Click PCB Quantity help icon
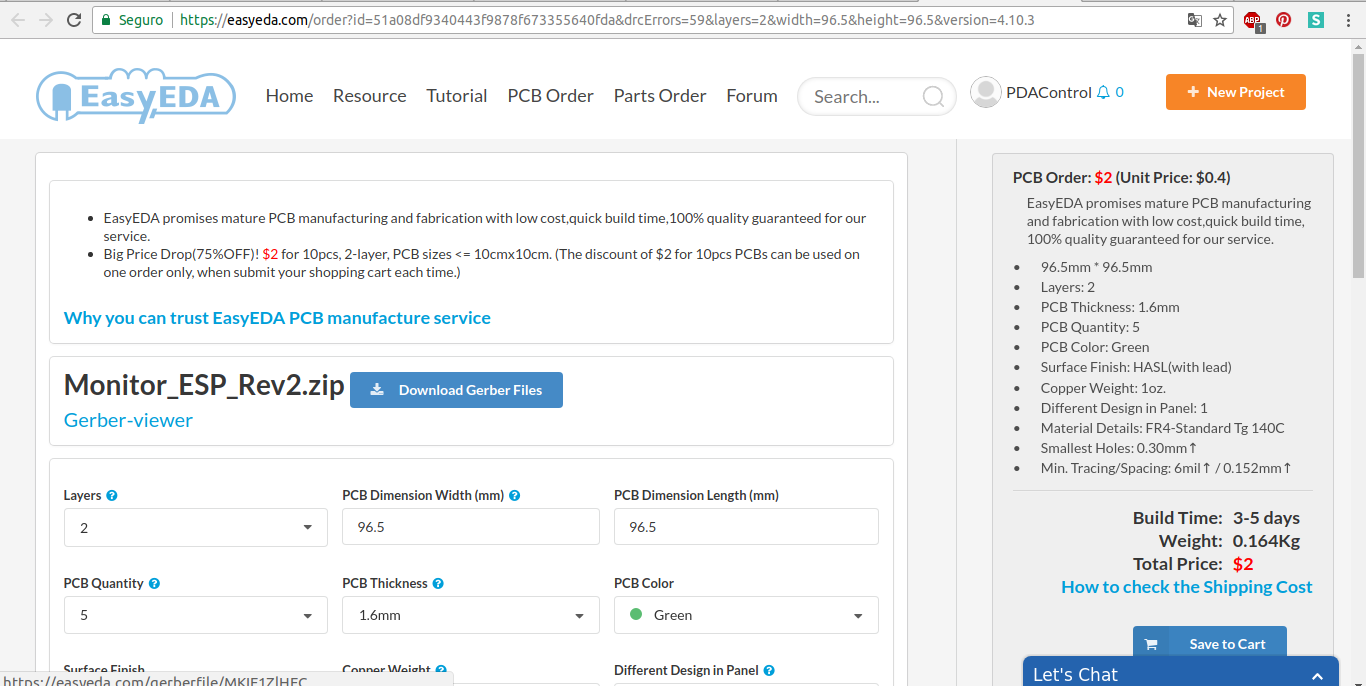Image resolution: width=1366 pixels, height=686 pixels. coord(154,583)
